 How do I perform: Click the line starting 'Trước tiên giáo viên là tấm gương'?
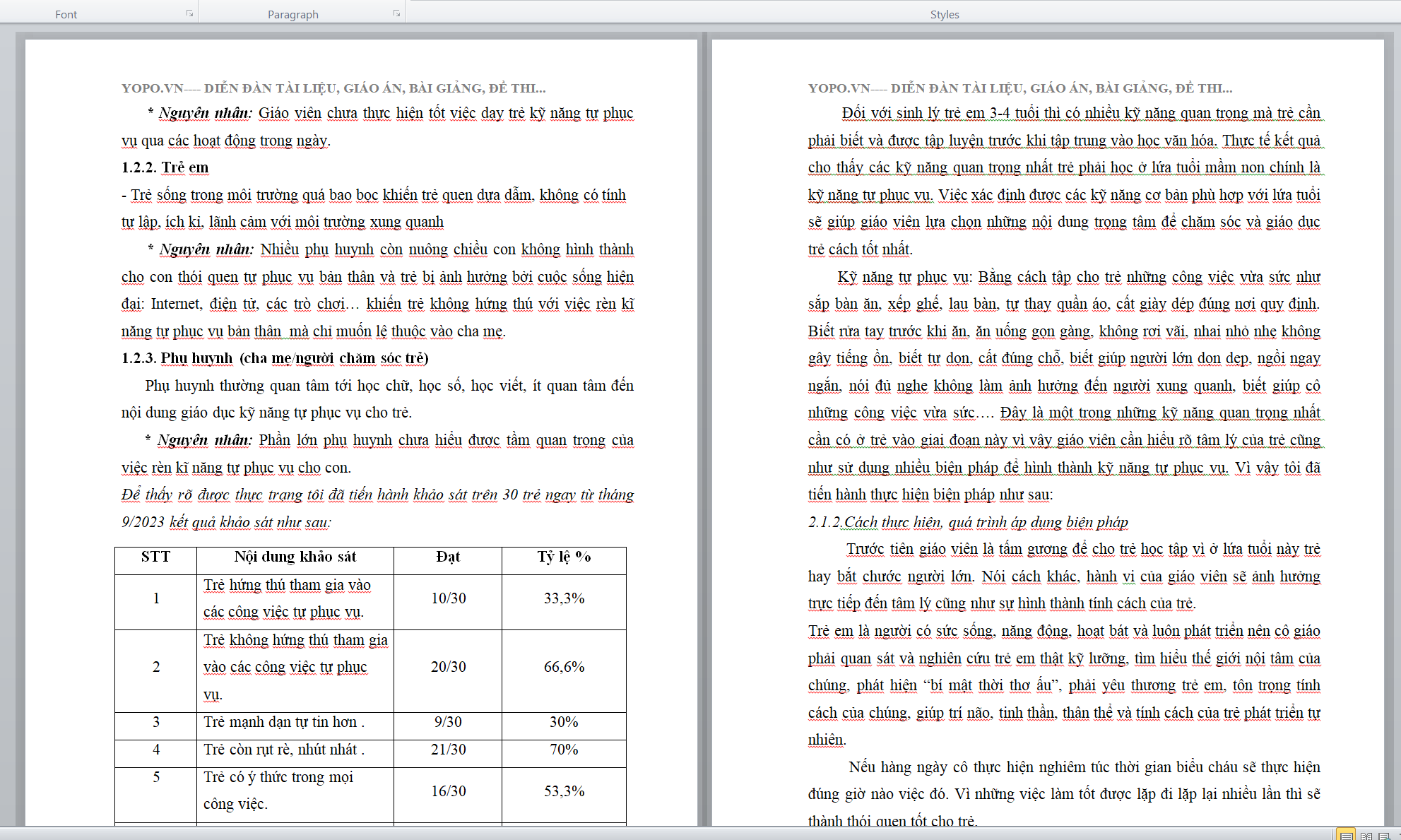[x=1083, y=549]
